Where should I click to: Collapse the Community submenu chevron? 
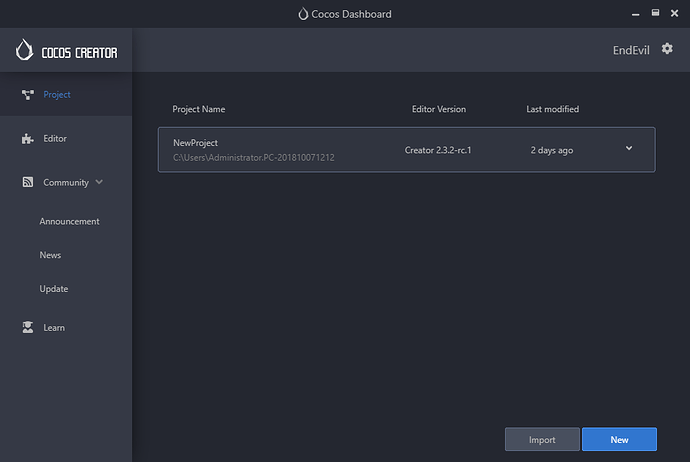[x=99, y=182]
